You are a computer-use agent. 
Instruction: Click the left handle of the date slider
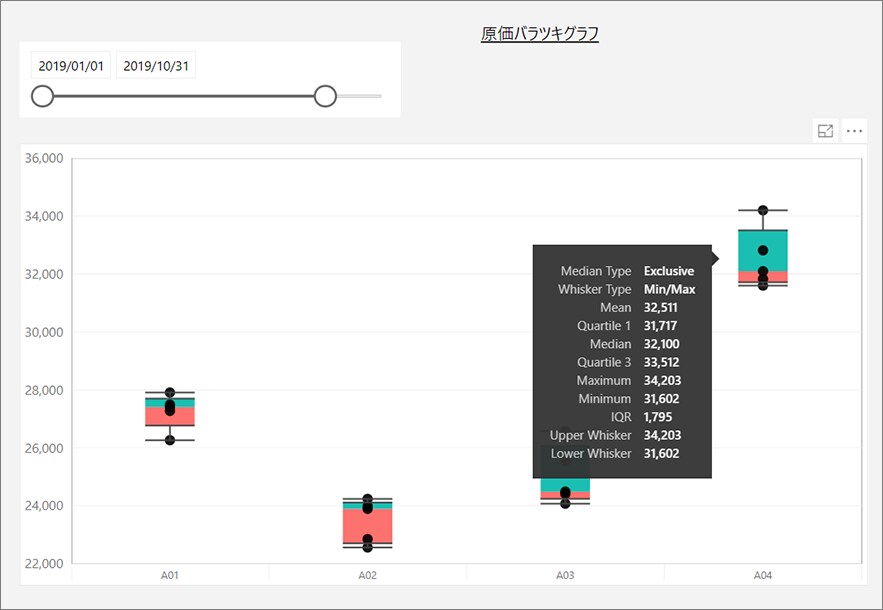click(42, 96)
